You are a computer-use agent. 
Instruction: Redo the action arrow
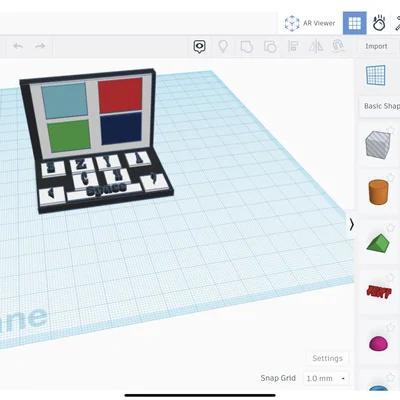tap(40, 46)
